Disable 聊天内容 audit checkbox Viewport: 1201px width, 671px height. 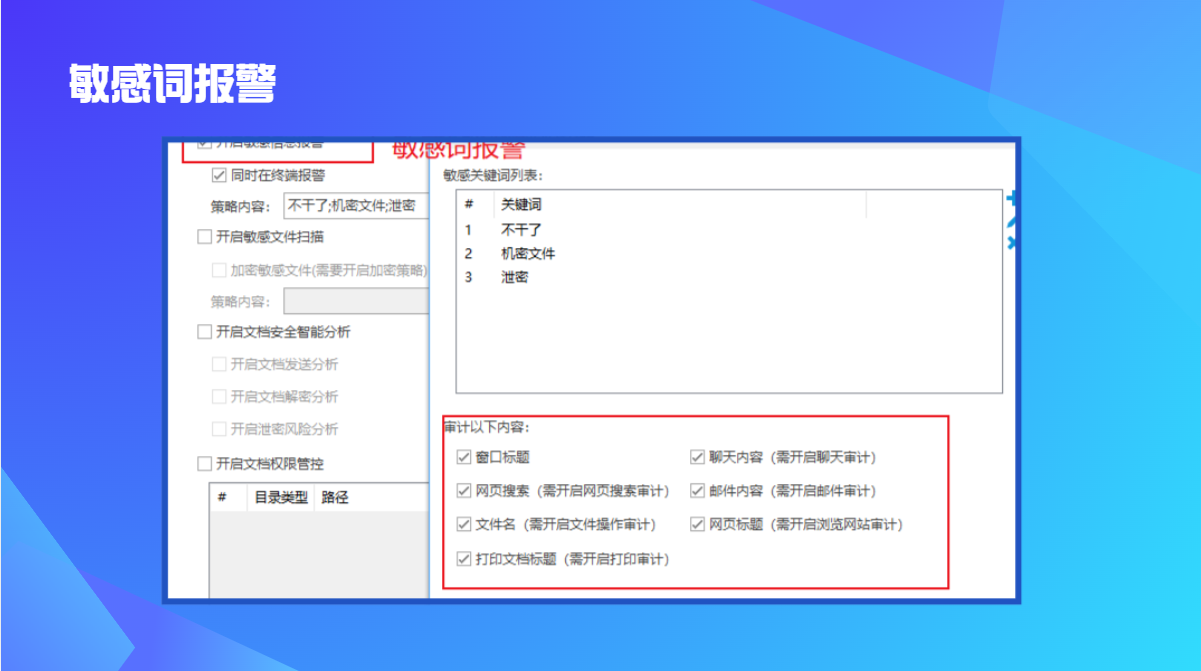698,457
